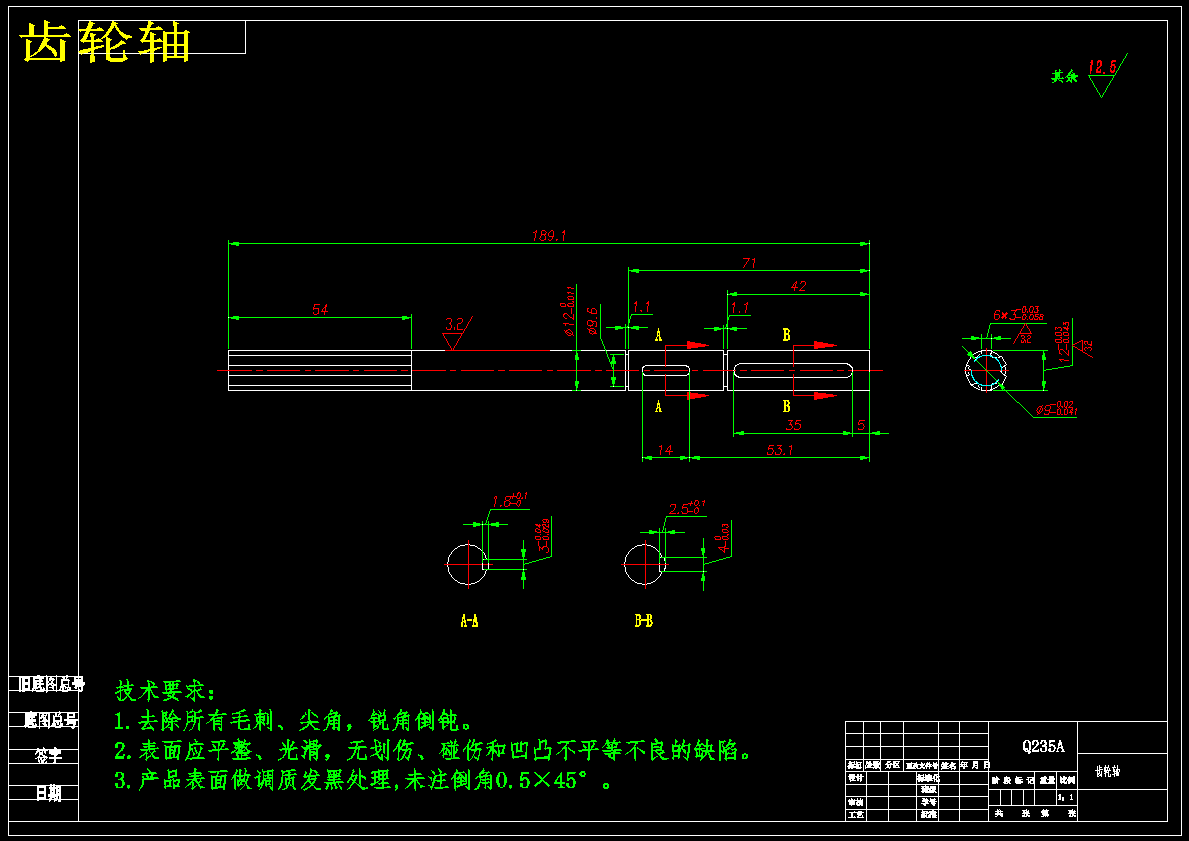Click the 技术要求 heading

165,691
